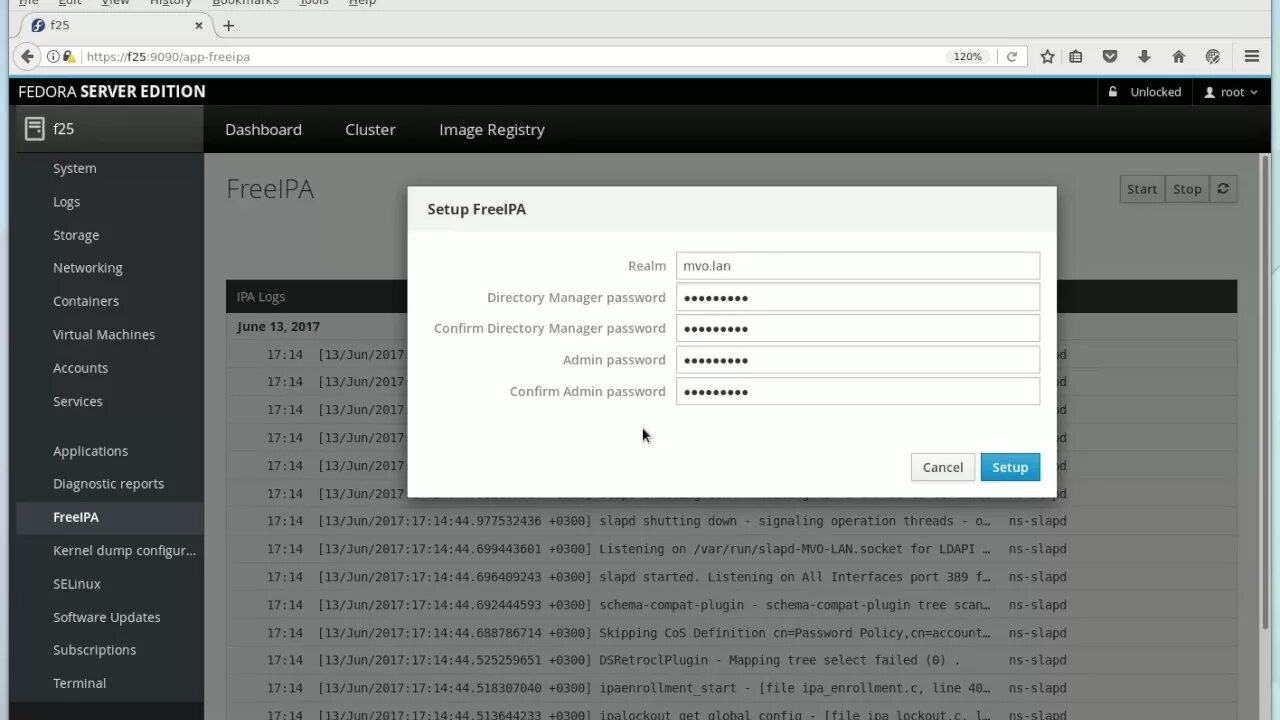The image size is (1280, 720).
Task: Open the Pocket icon in toolbar
Action: click(x=1110, y=57)
